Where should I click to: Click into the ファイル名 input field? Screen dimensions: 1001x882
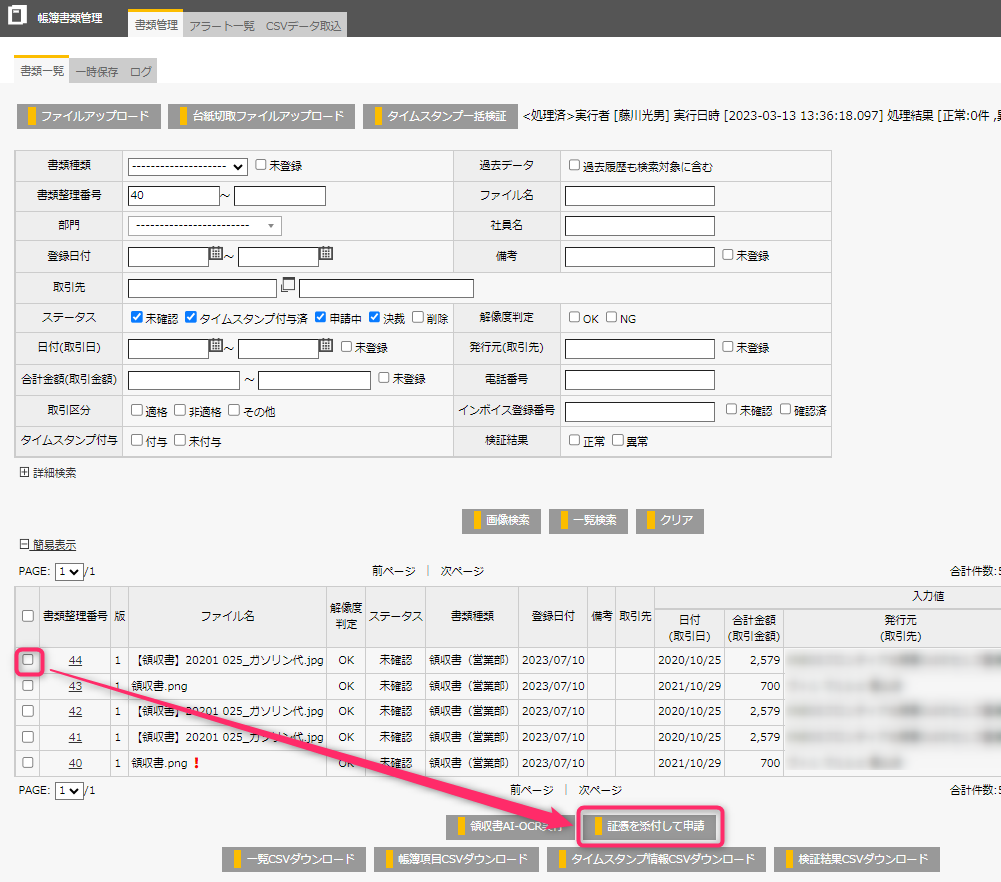[639, 196]
